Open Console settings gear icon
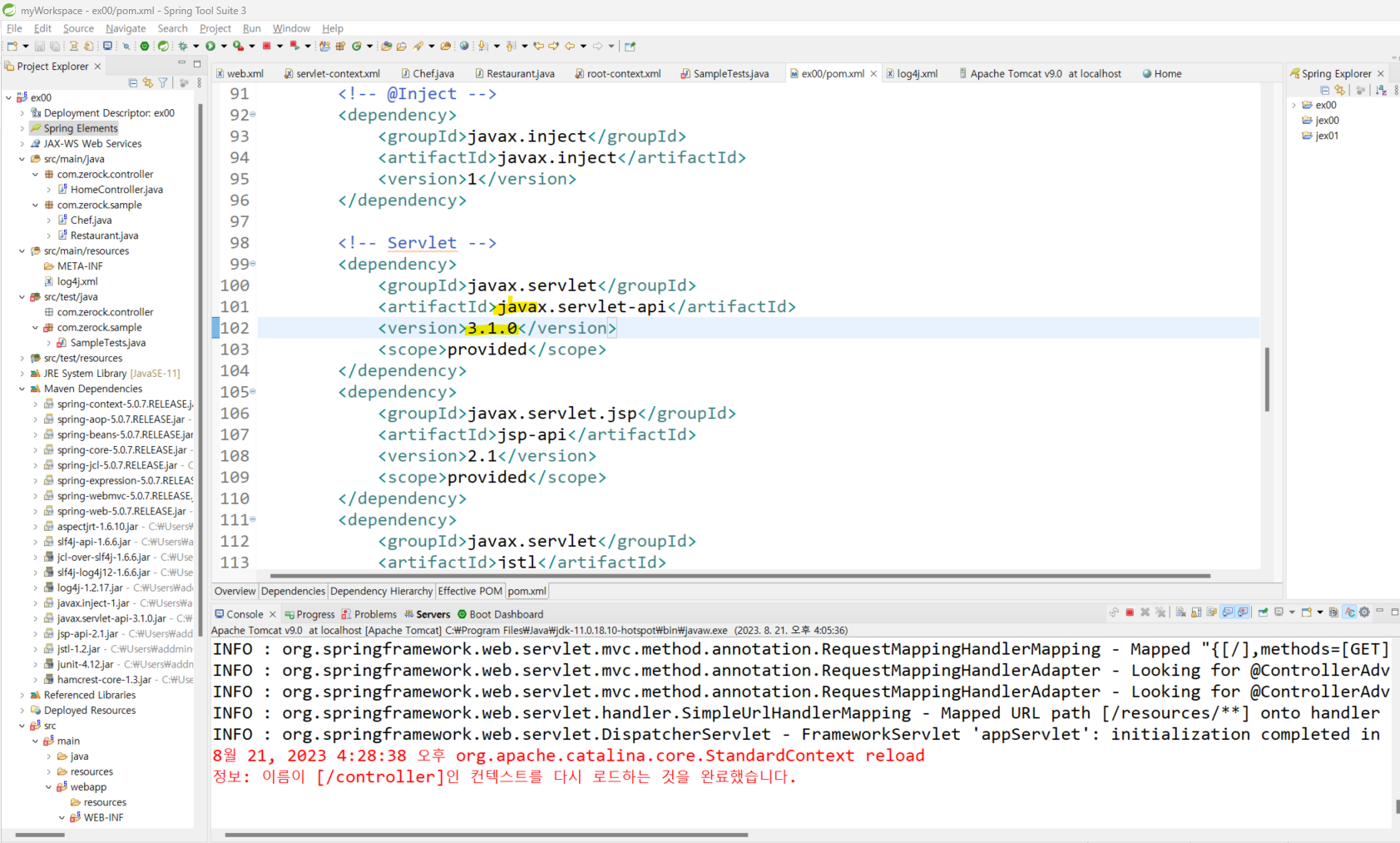1400x843 pixels. point(1364,612)
